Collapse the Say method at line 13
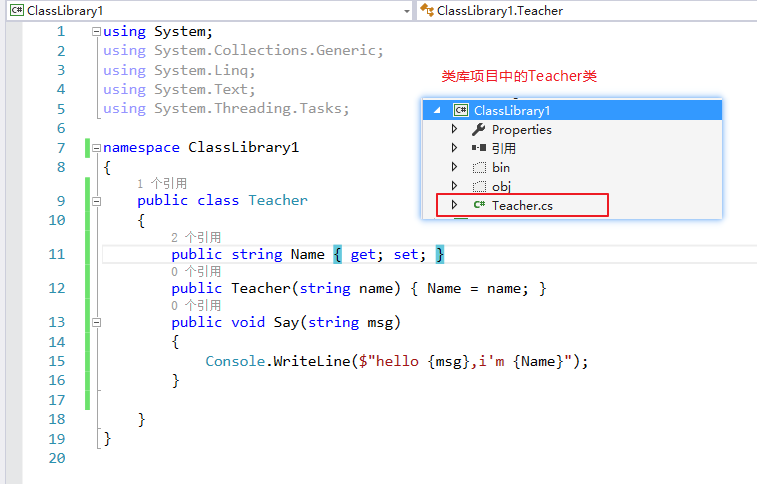This screenshot has width=757, height=484. pos(96,323)
